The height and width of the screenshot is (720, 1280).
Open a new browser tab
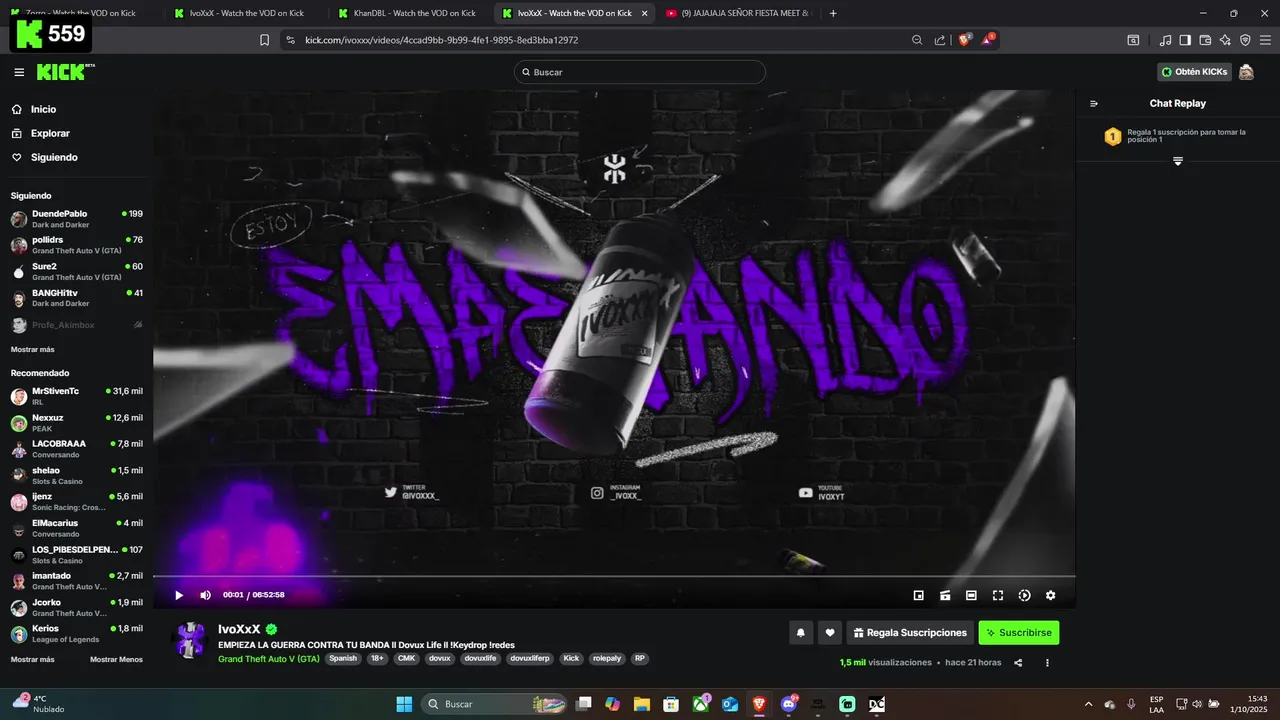(x=833, y=13)
